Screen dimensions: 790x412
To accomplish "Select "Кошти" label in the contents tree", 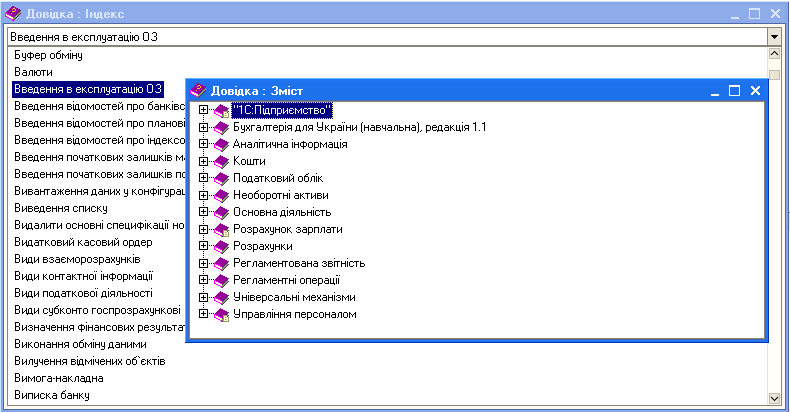I will [249, 161].
